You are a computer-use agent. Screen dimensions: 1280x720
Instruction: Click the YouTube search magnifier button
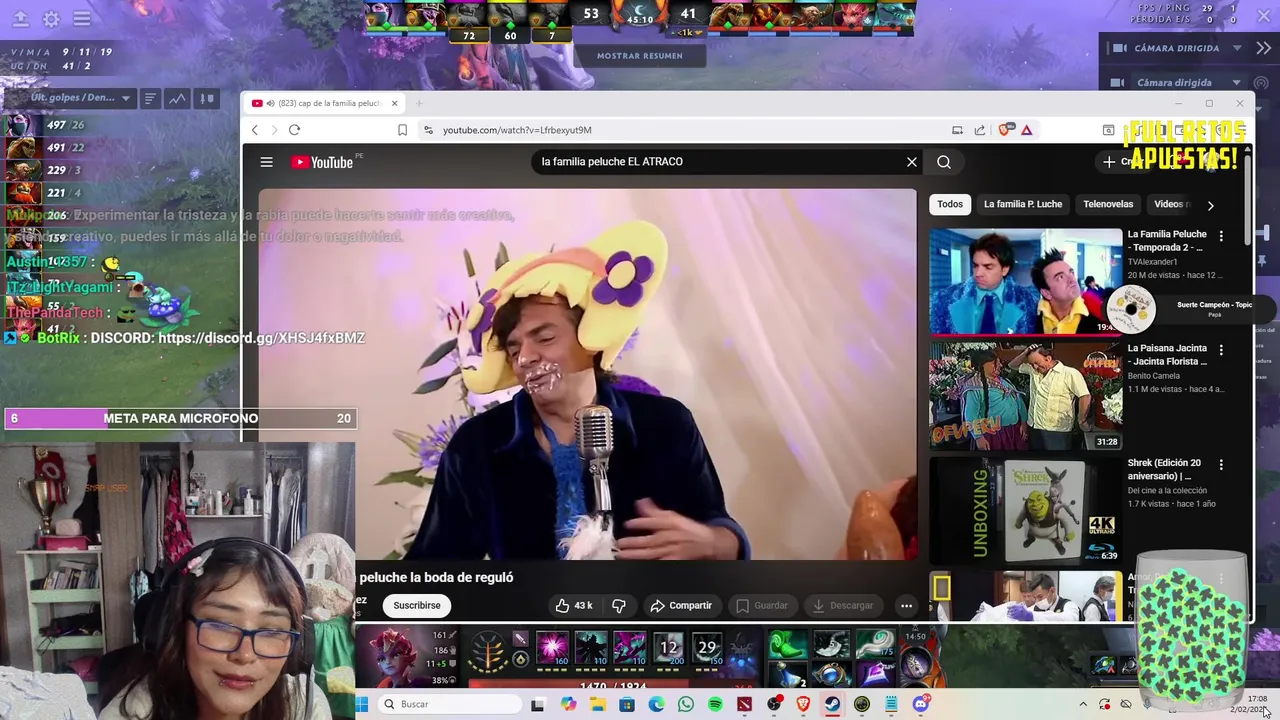(944, 162)
